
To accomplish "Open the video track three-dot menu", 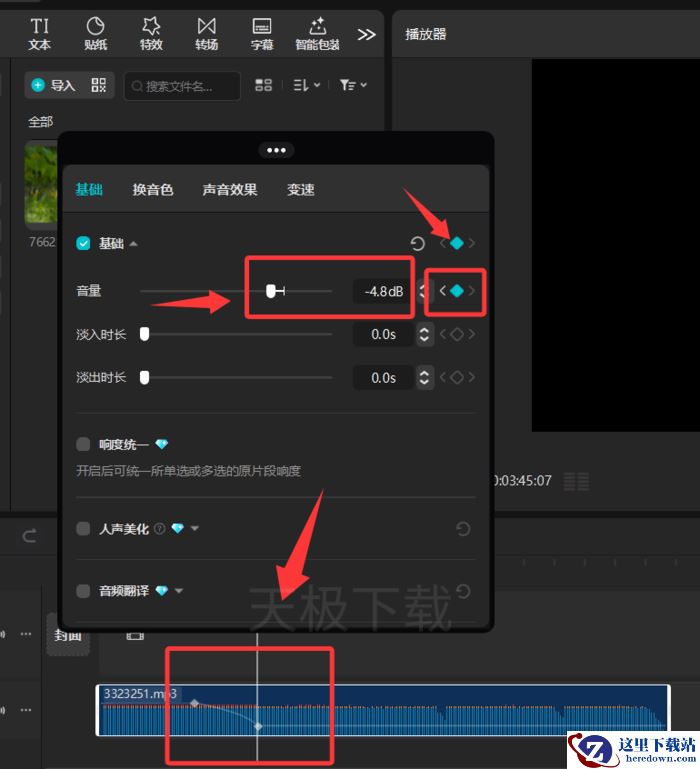I will click(26, 634).
